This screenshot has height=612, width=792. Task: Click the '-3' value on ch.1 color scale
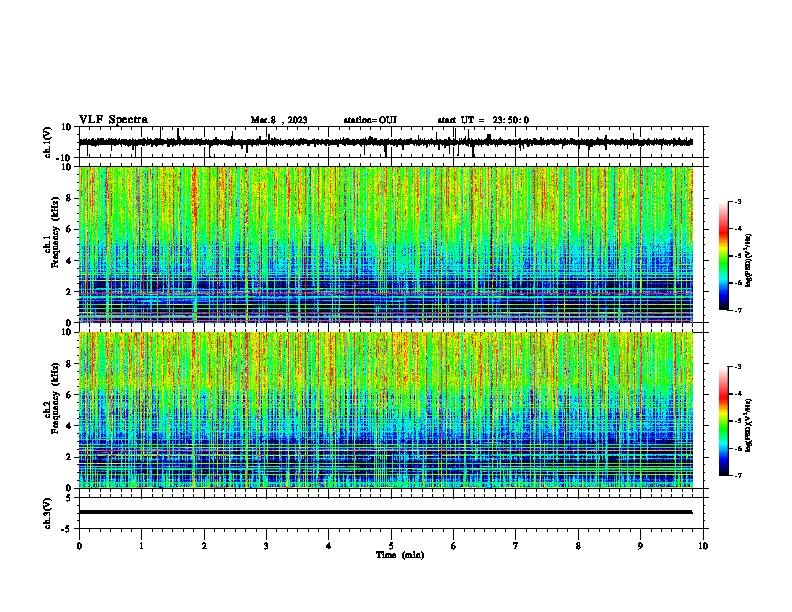point(738,202)
